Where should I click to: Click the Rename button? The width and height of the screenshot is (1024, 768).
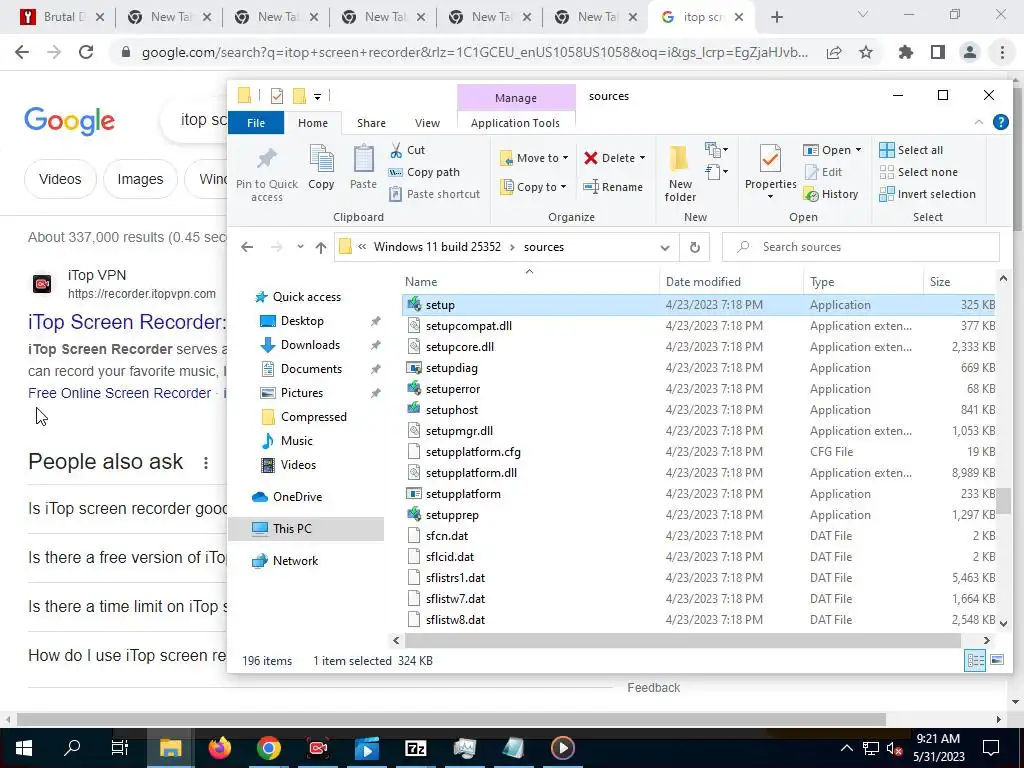(x=613, y=187)
